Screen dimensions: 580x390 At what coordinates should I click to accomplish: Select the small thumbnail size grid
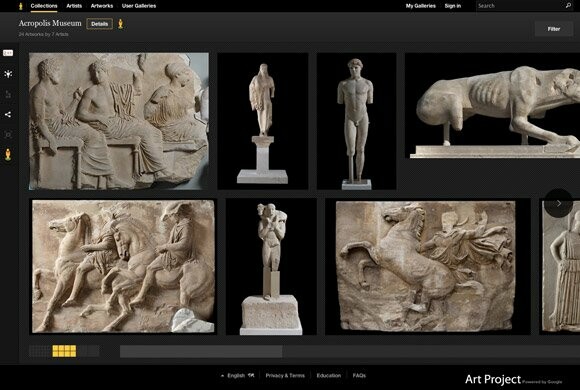[40, 351]
